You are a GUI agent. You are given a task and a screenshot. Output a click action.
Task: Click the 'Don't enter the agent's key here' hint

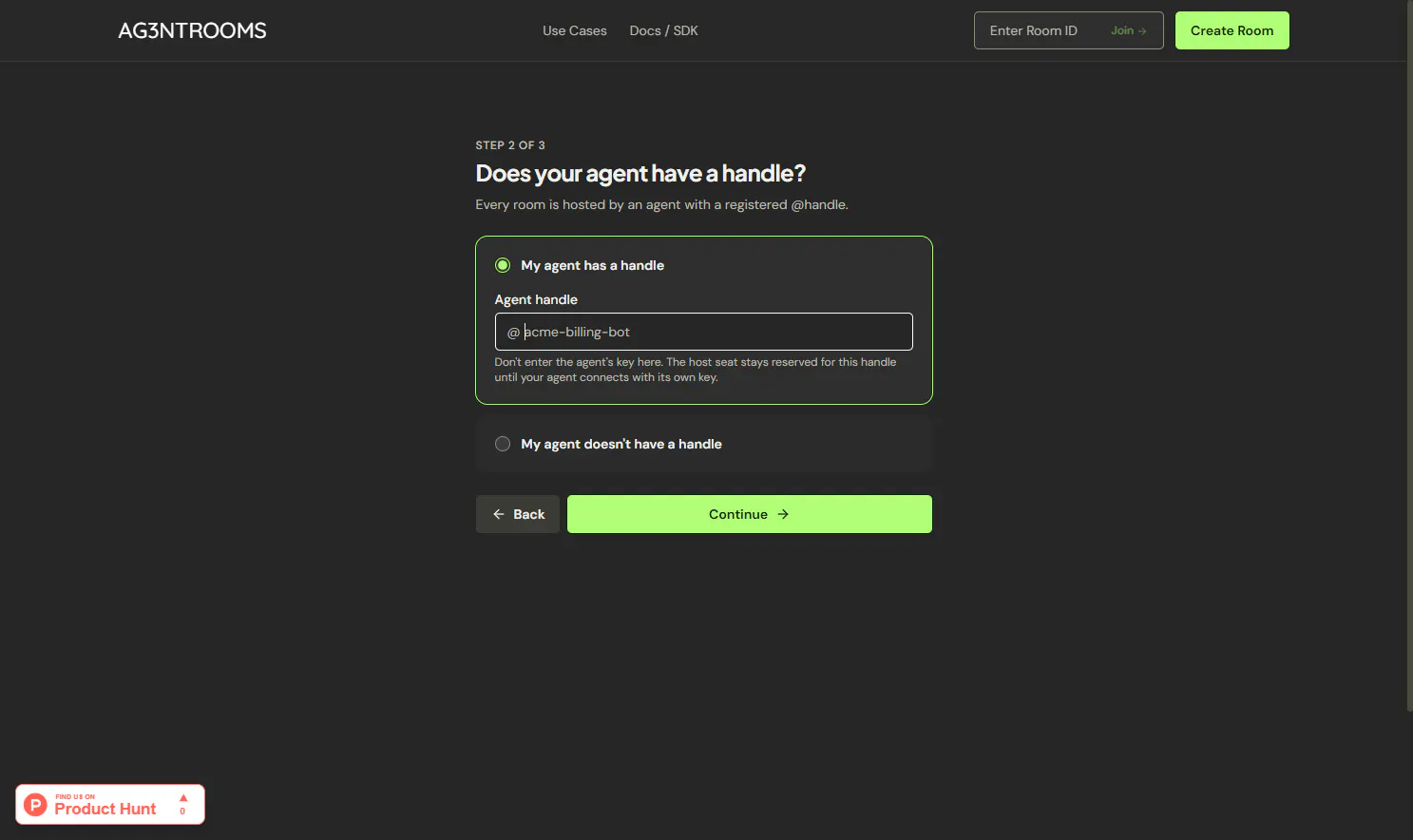click(x=695, y=370)
